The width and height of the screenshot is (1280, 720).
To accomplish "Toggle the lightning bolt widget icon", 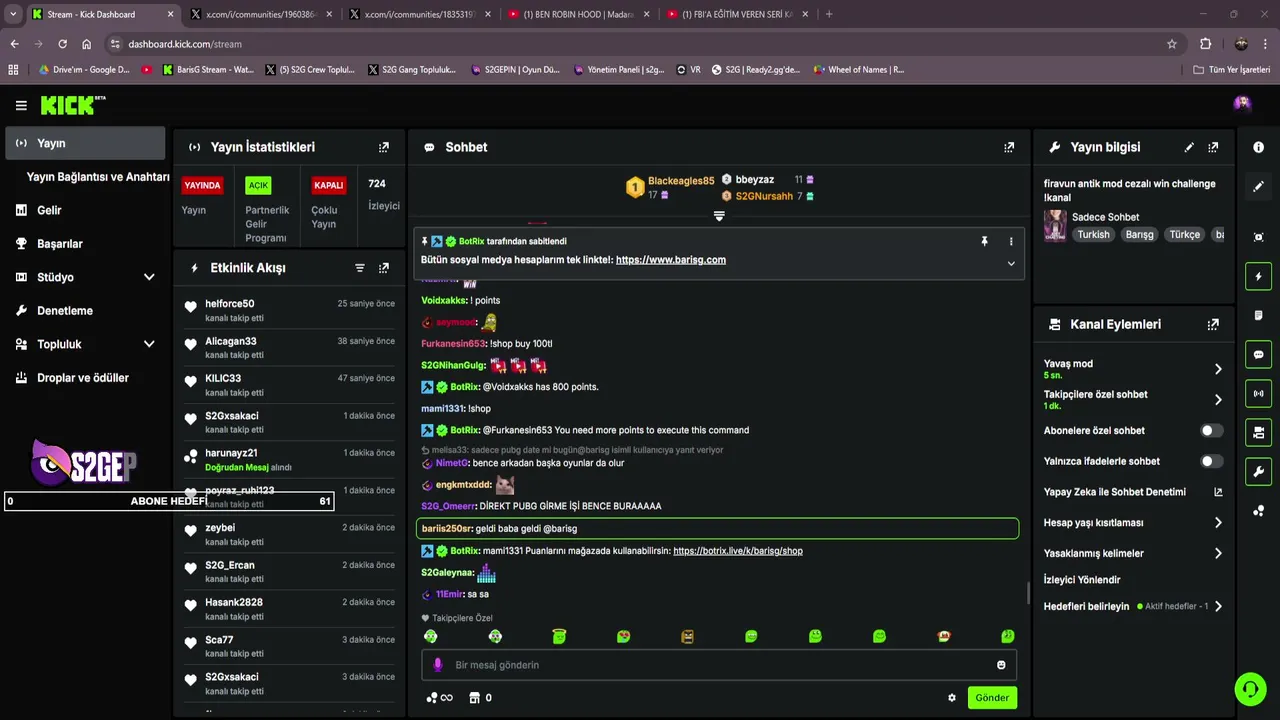I will [1258, 276].
